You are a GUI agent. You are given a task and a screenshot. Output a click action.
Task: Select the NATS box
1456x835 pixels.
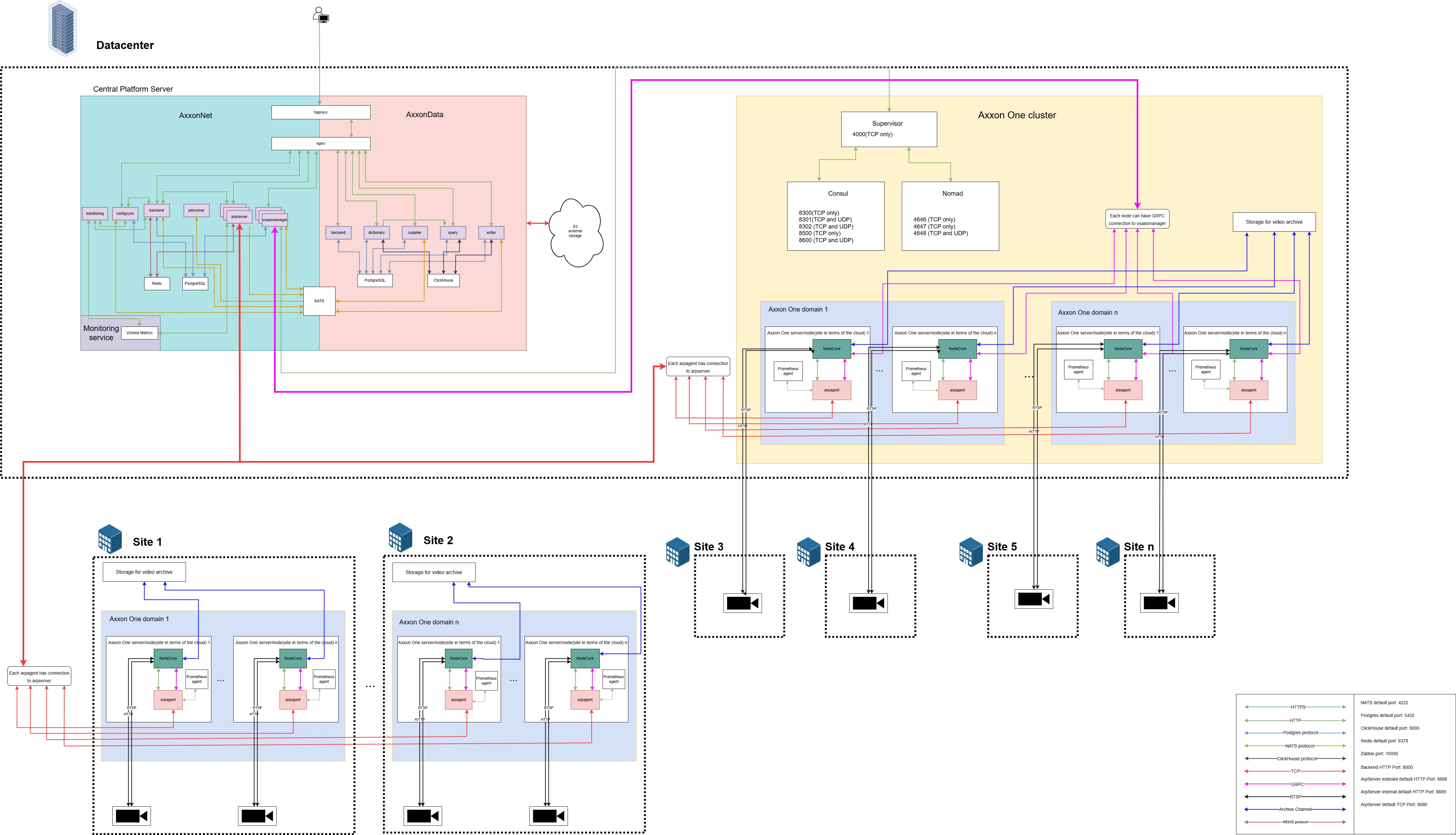pyautogui.click(x=319, y=301)
